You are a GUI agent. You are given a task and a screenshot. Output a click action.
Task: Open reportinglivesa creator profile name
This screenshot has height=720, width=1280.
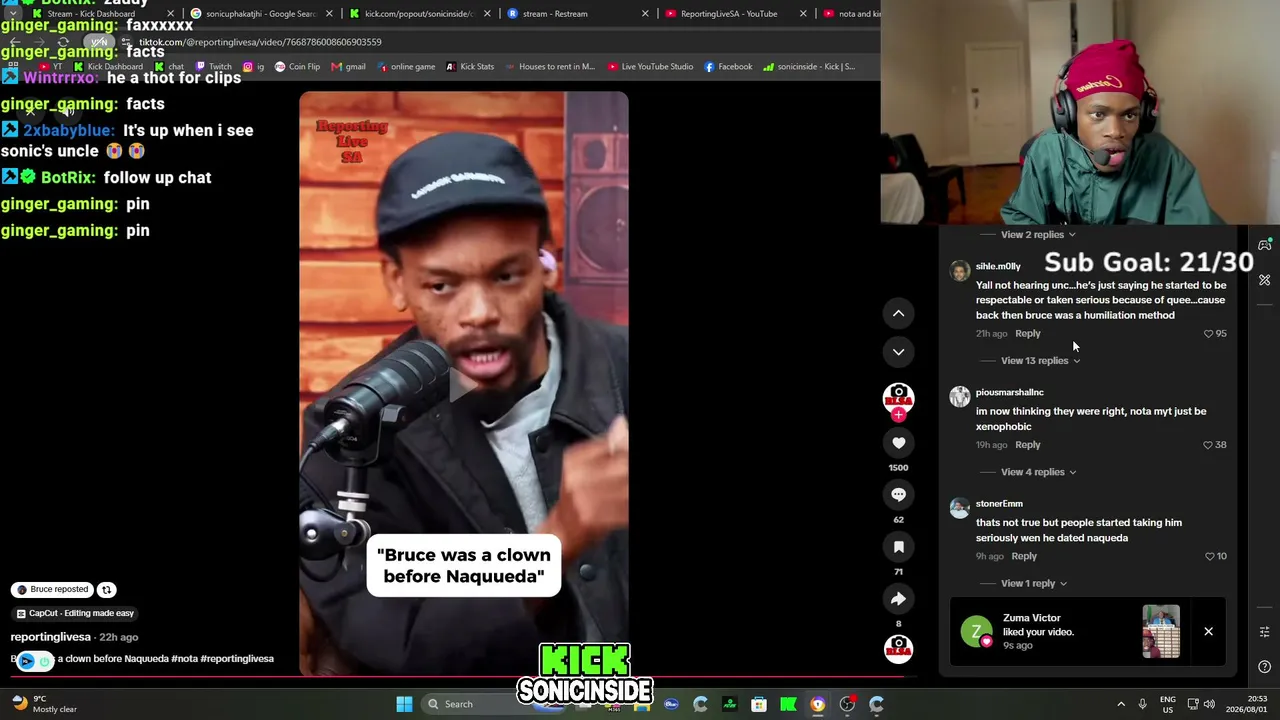coord(51,637)
